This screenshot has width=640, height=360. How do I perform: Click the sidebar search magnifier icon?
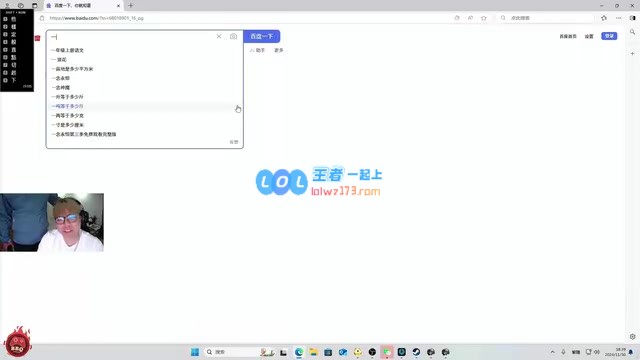coord(633,32)
